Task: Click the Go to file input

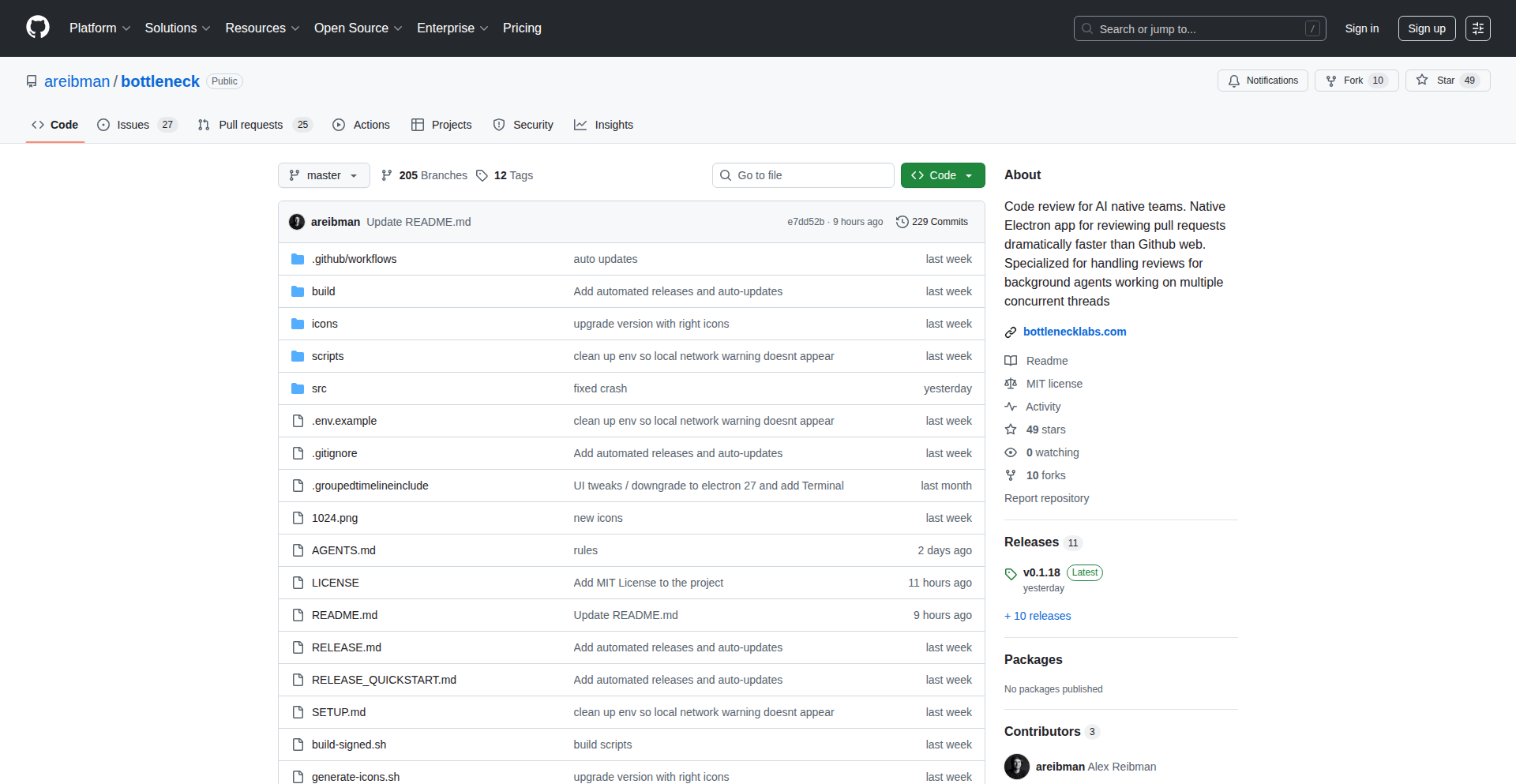Action: click(x=803, y=175)
